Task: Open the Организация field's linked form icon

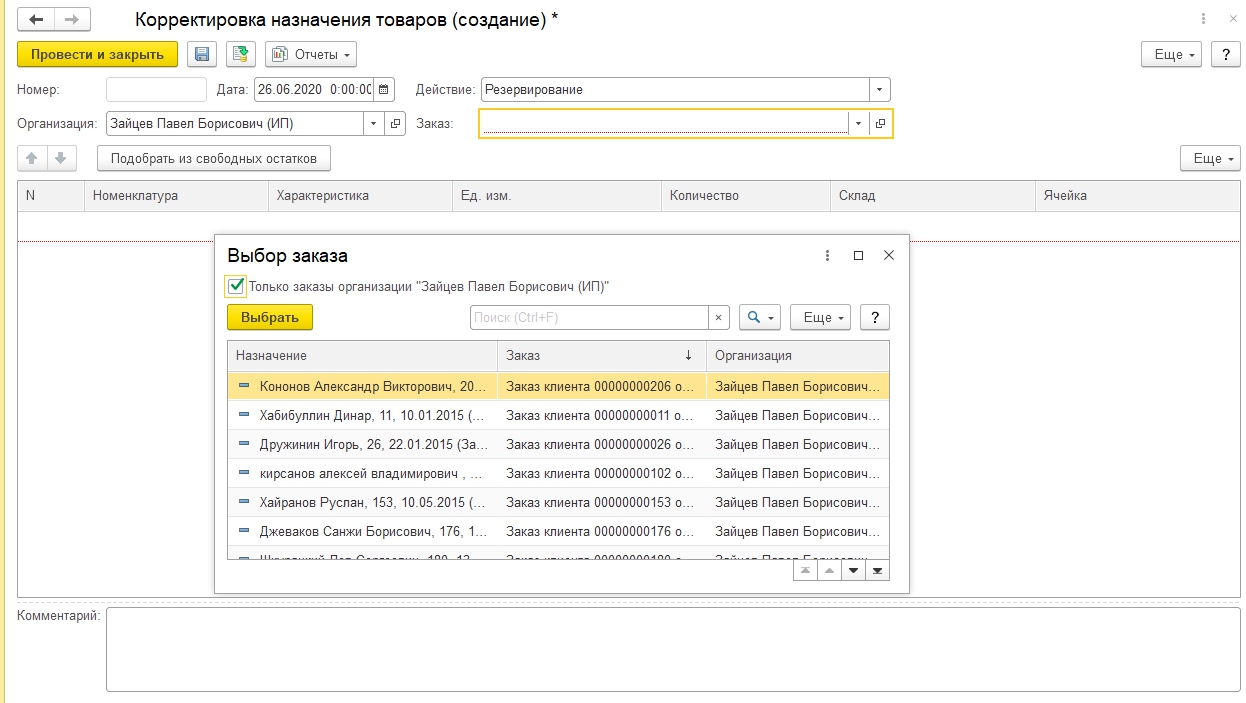Action: click(395, 124)
